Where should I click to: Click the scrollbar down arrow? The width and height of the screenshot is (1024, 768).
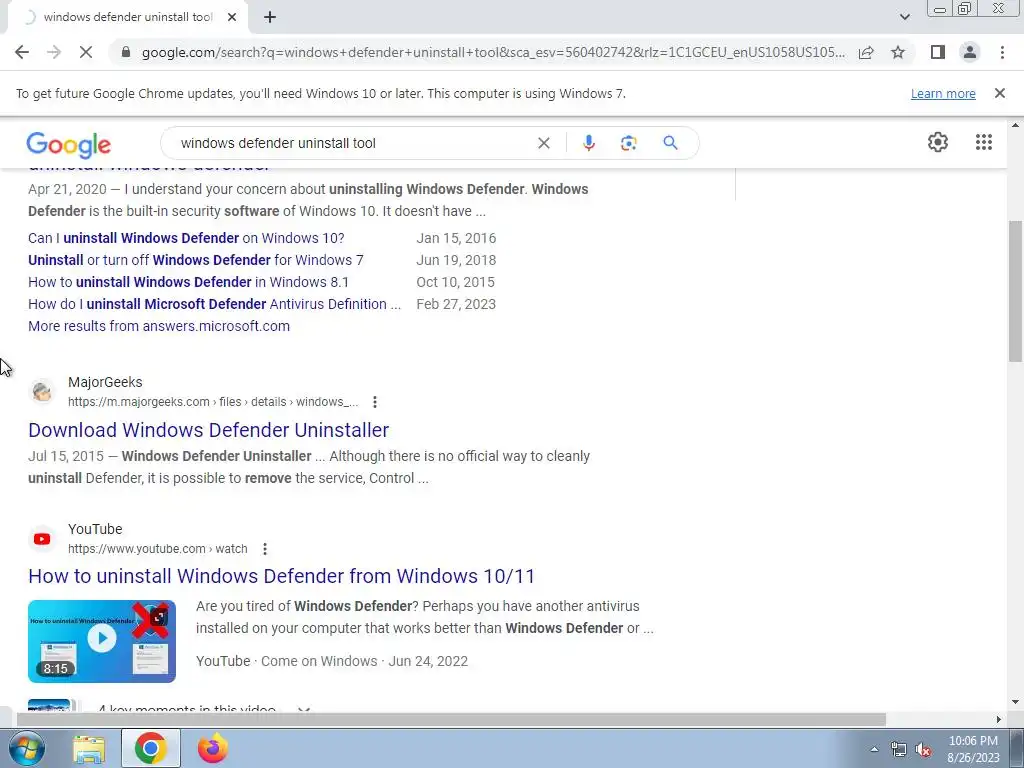pyautogui.click(x=1016, y=703)
